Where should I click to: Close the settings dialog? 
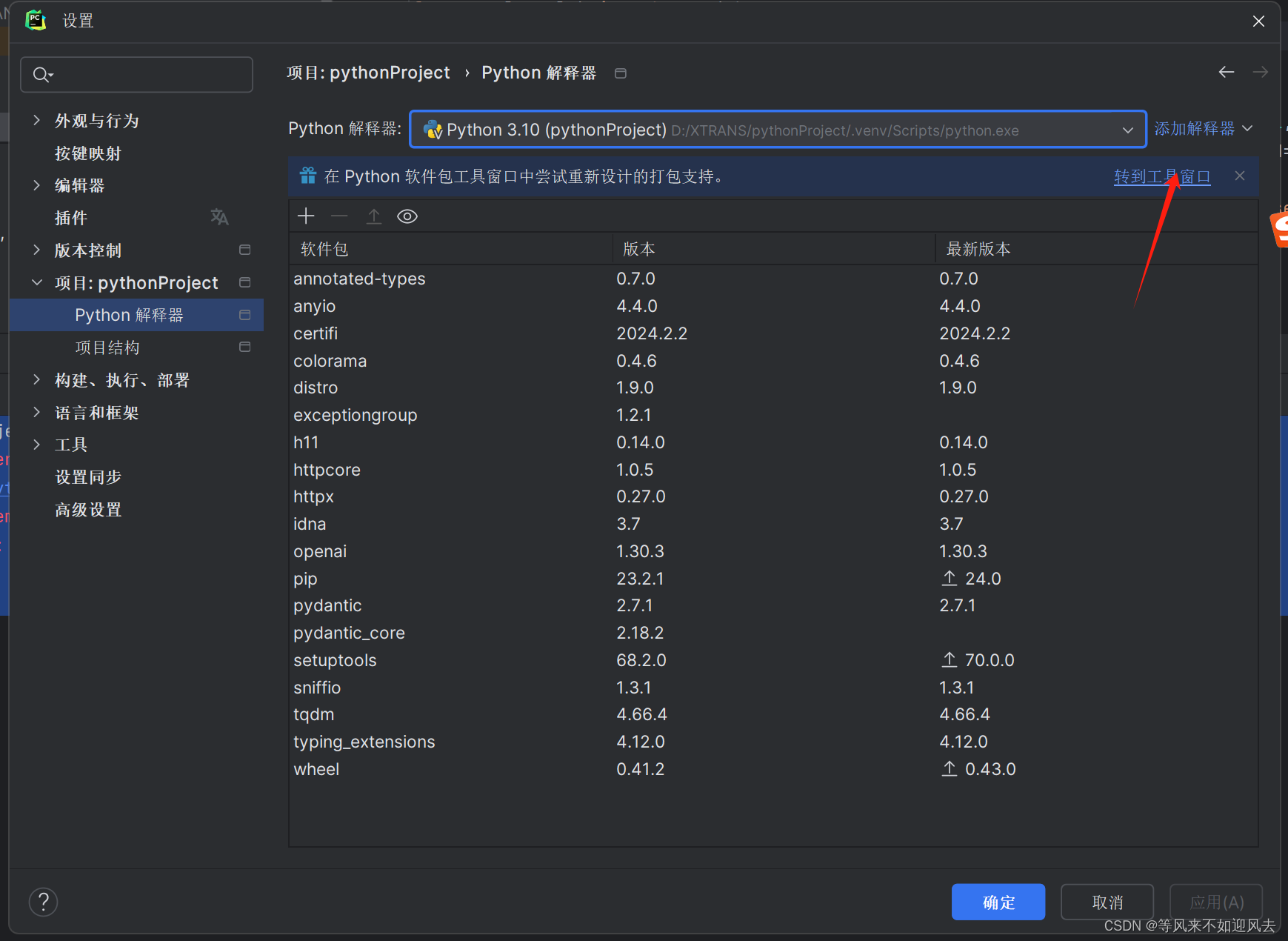pyautogui.click(x=1258, y=21)
